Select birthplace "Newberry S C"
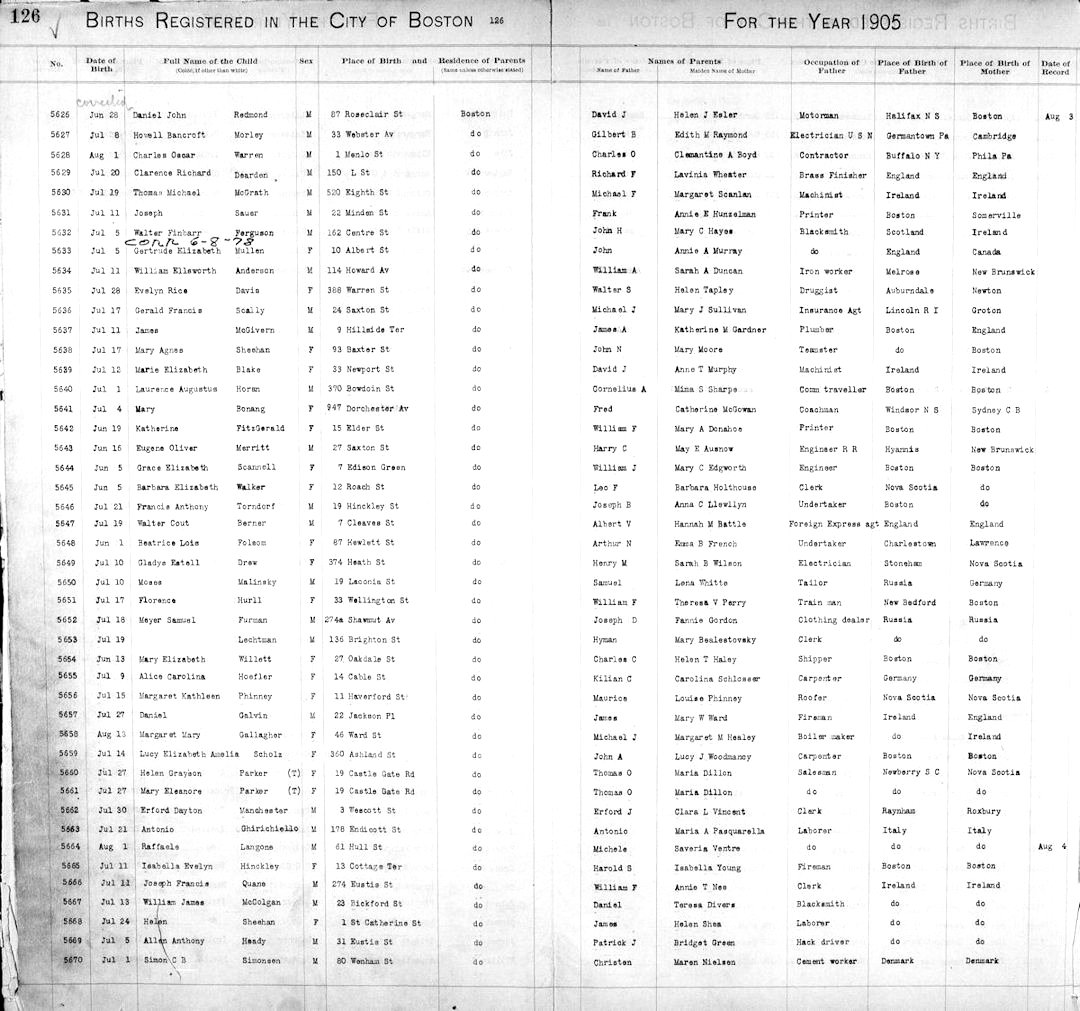1080x1011 pixels. coord(911,773)
